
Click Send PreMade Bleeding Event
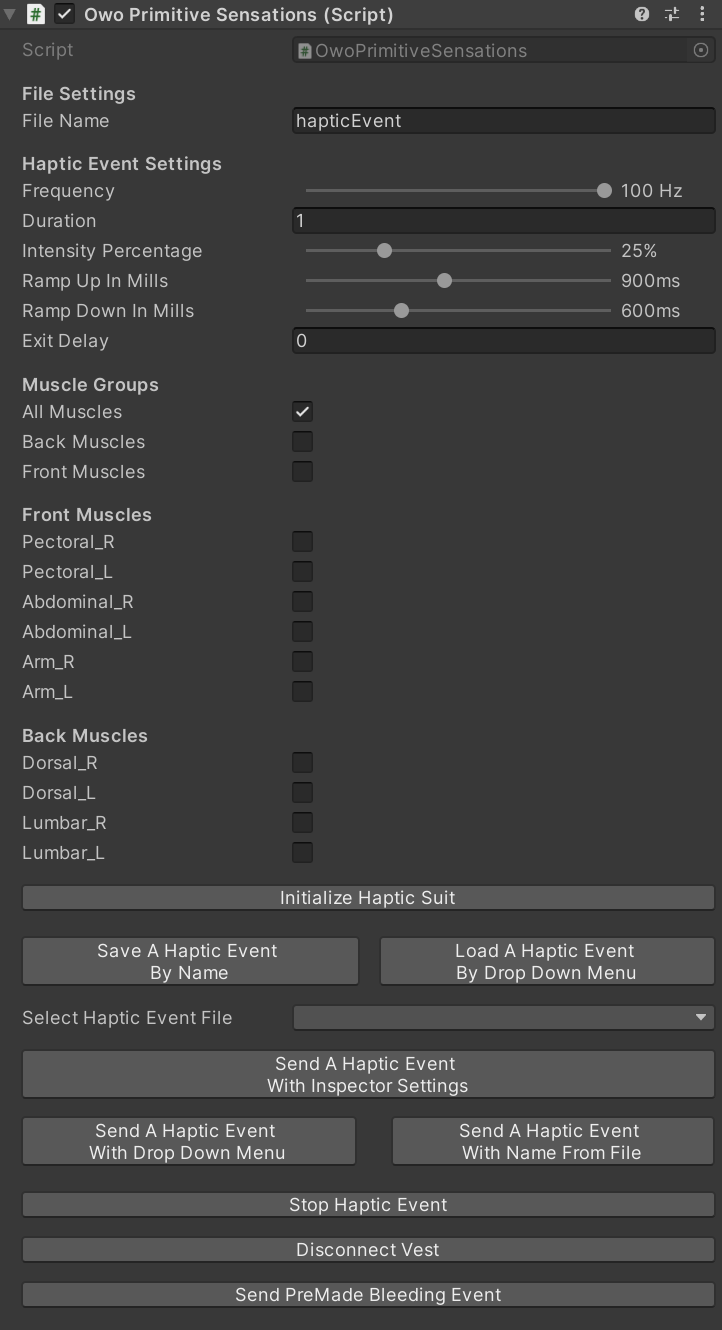pos(368,1294)
